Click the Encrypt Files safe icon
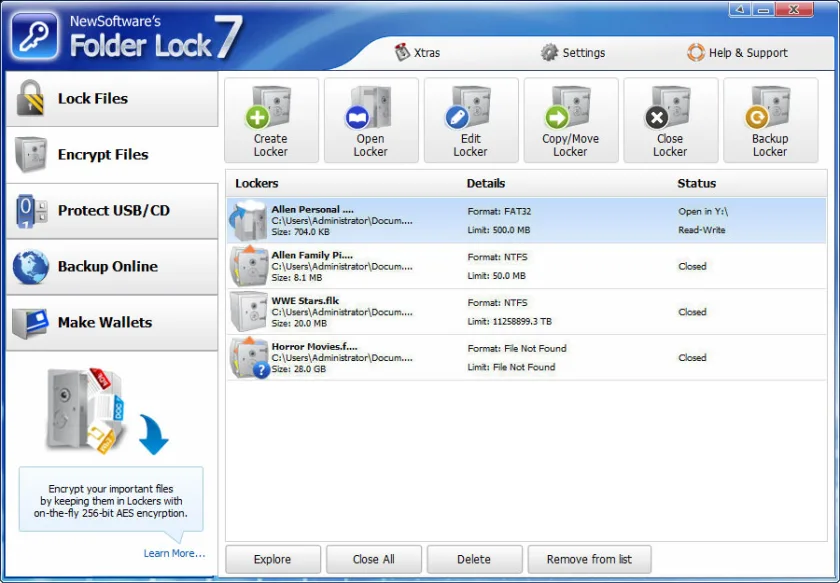Screen dimensions: 840x583 point(31,154)
